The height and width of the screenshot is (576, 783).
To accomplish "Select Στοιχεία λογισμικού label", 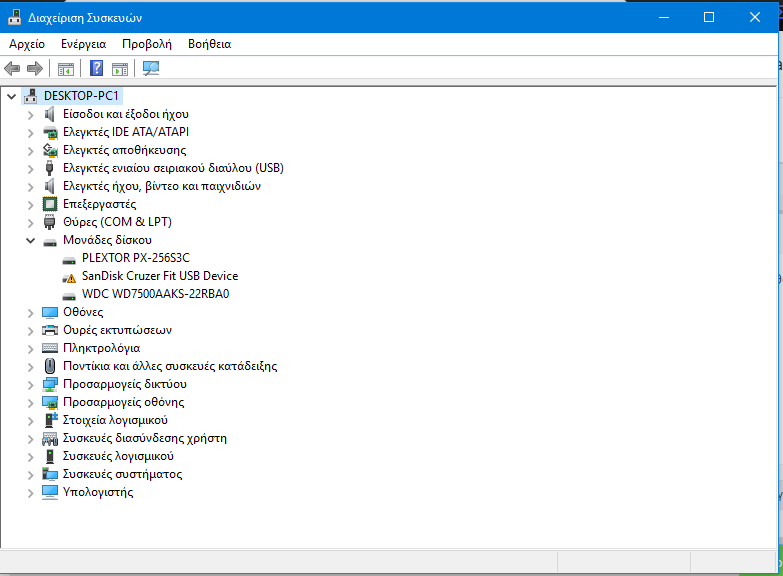I will [x=115, y=420].
